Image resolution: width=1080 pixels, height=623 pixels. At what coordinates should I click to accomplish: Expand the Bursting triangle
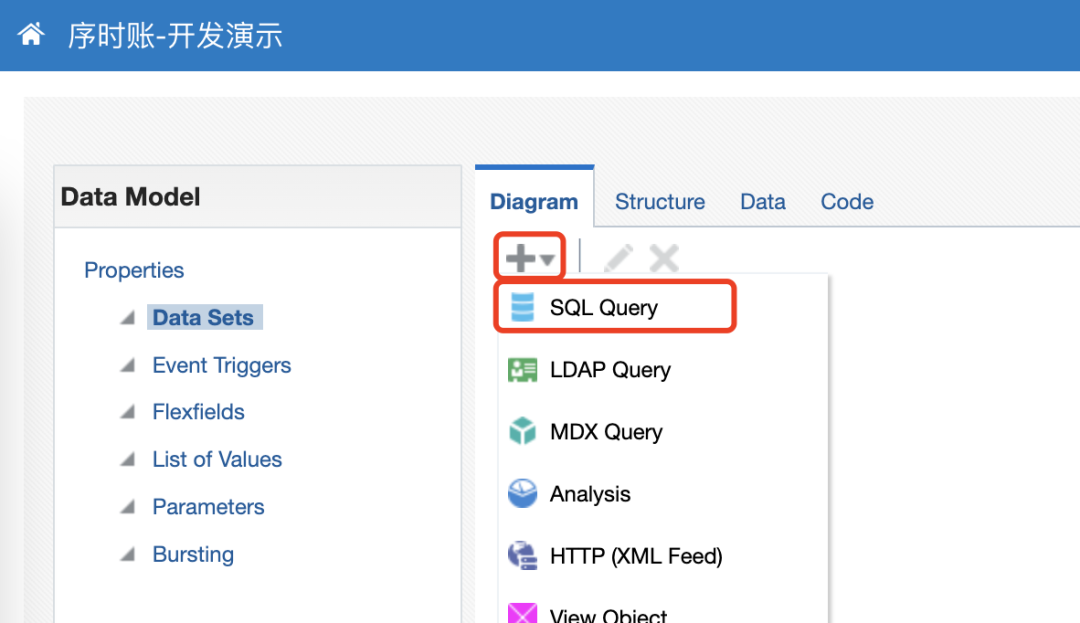(127, 554)
